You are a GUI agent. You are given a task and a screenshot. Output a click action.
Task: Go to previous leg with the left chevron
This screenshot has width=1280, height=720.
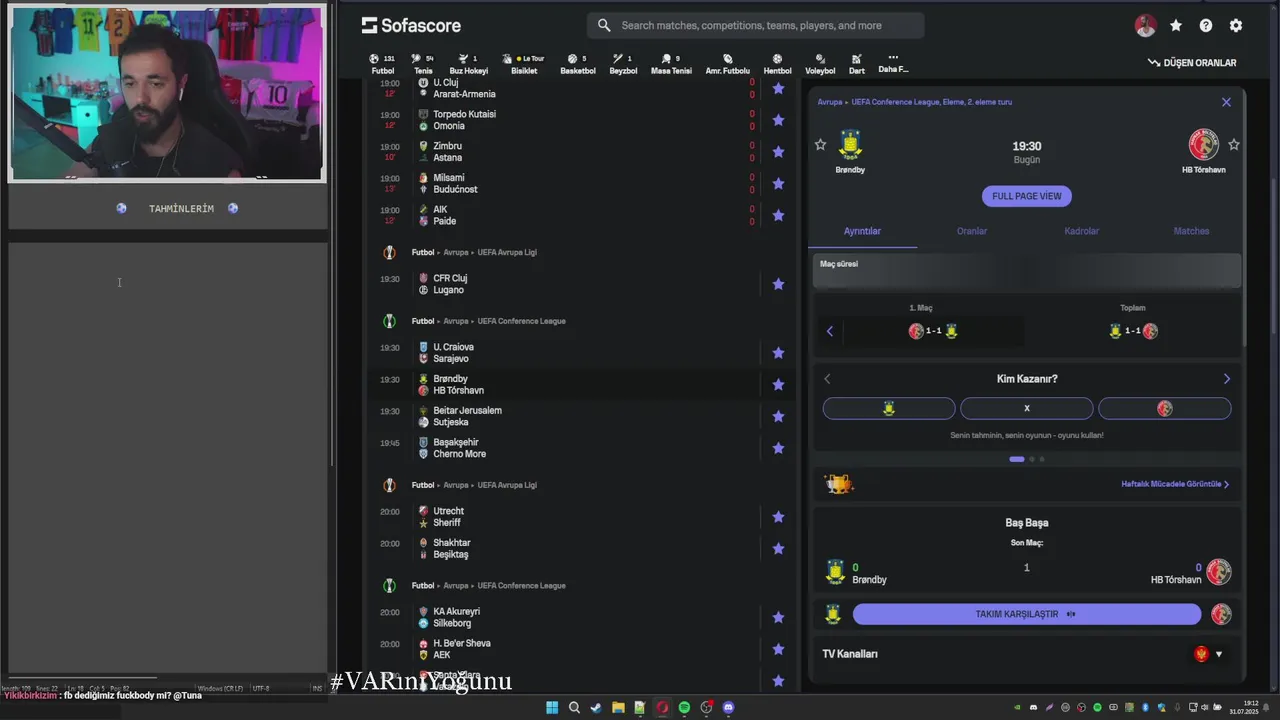(829, 331)
